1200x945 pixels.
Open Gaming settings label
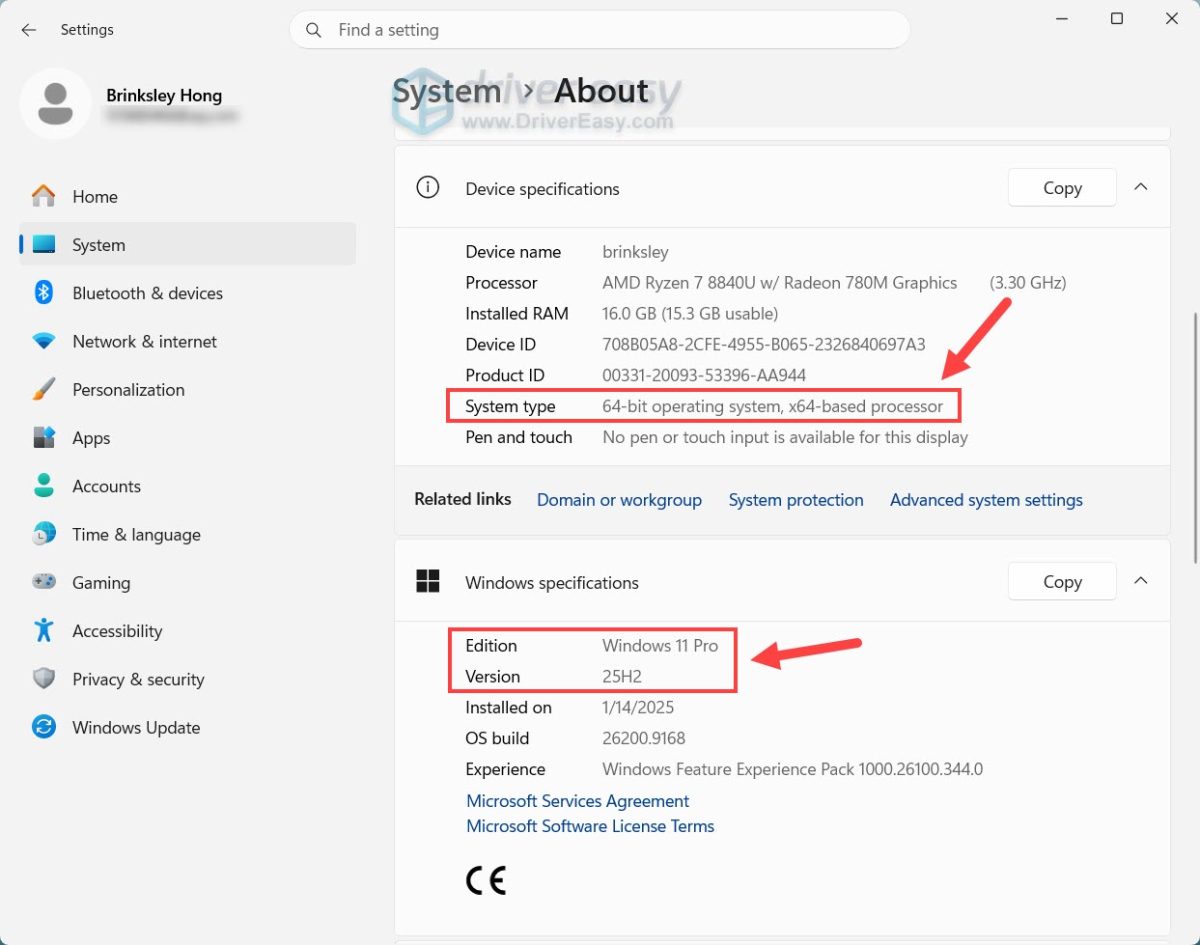(101, 583)
